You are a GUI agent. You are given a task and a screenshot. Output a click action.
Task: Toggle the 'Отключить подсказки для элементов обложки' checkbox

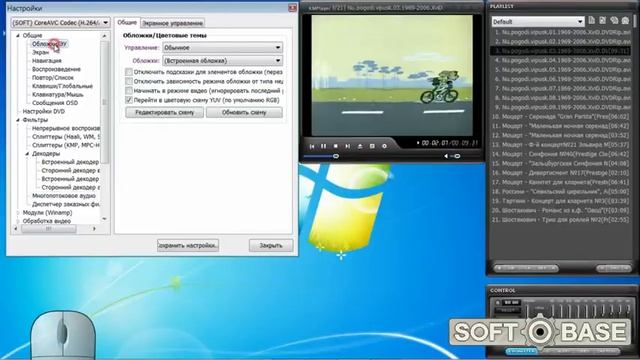(129, 72)
